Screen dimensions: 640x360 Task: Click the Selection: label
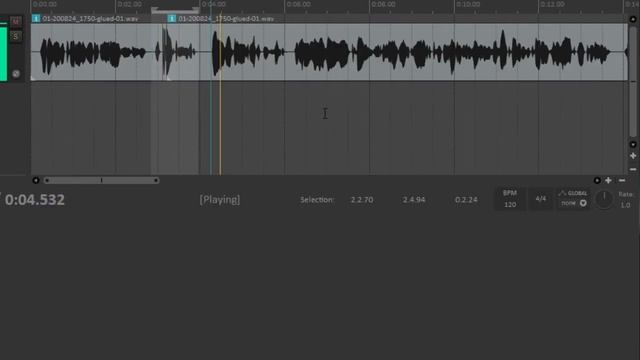tap(317, 200)
